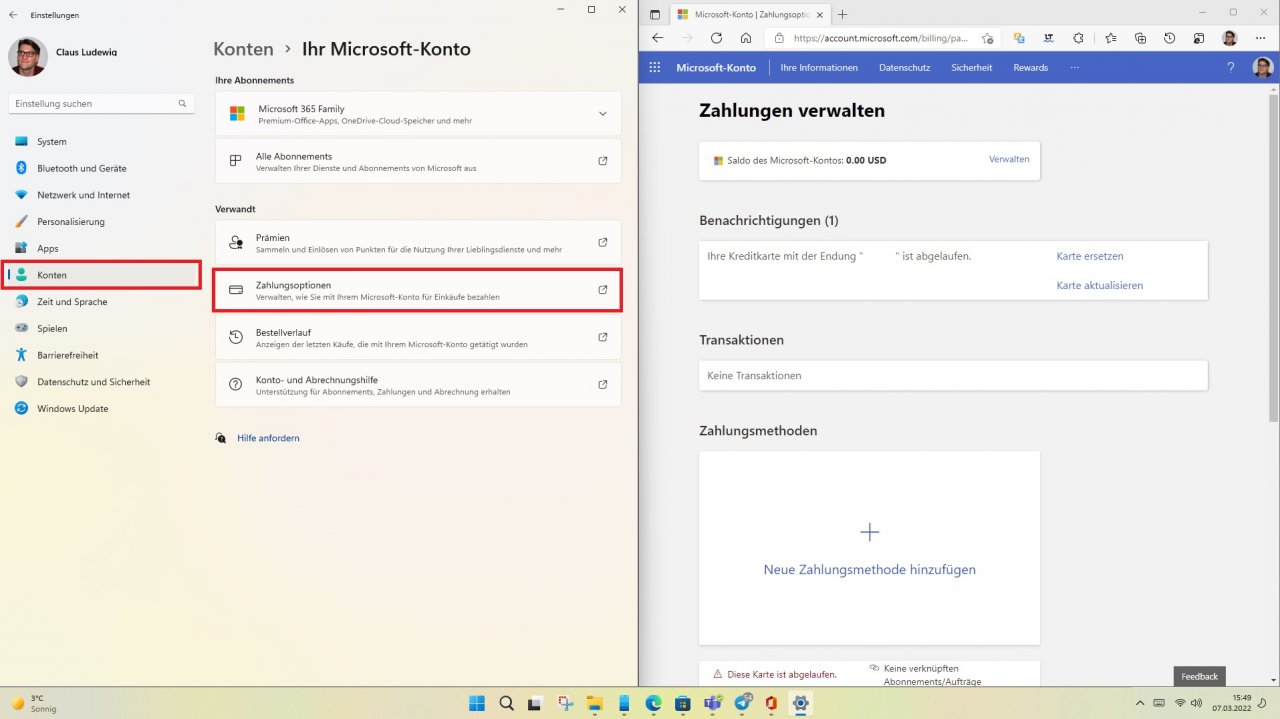Open Feedback button in browser page
The height and width of the screenshot is (719, 1280).
click(x=1199, y=676)
